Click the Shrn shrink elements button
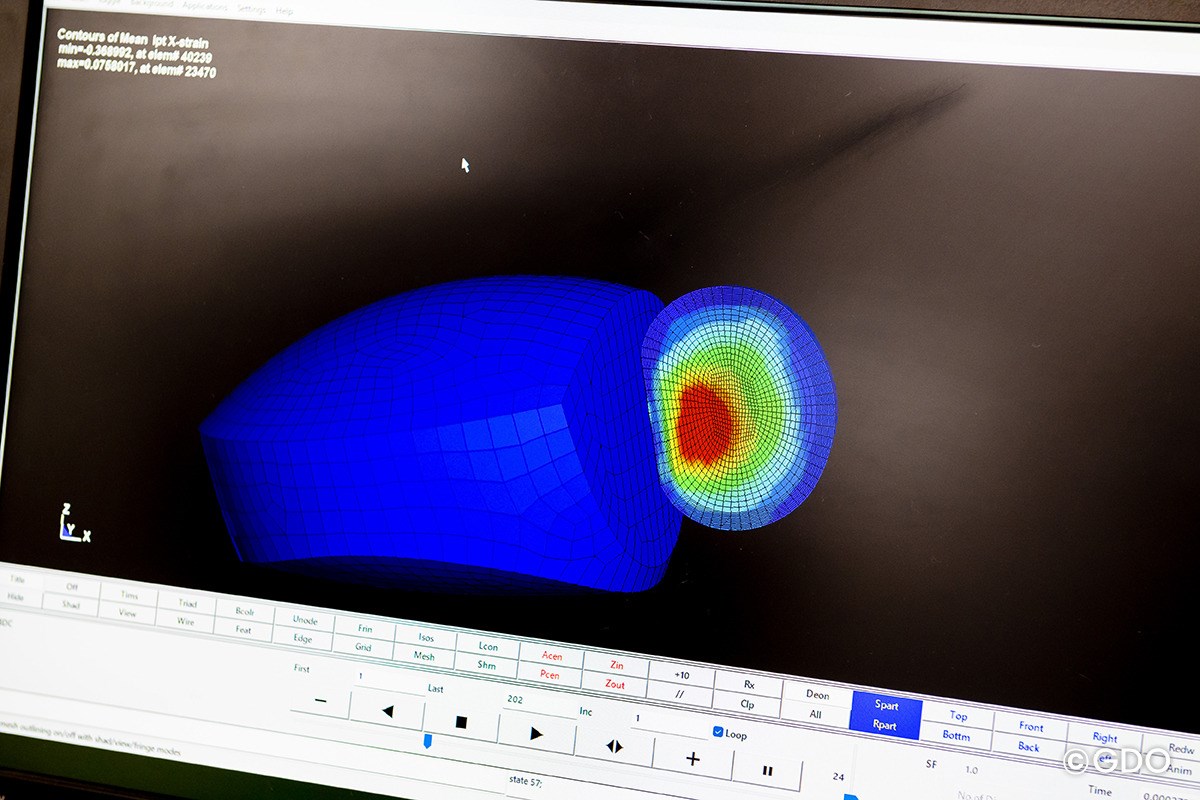The image size is (1200, 800). 487,665
